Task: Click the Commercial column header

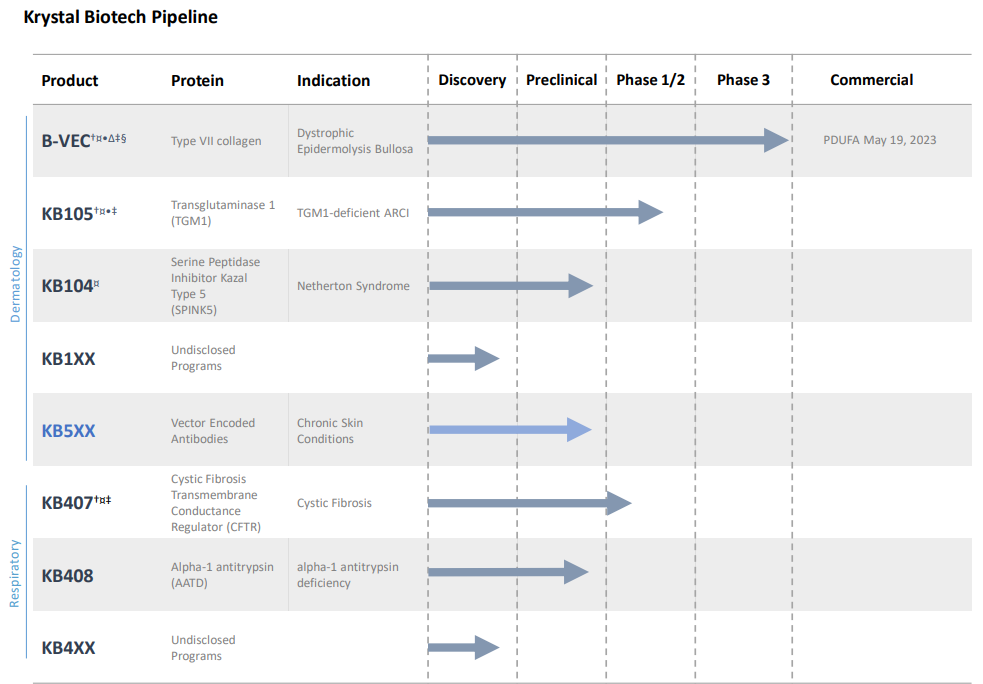Action: [871, 80]
